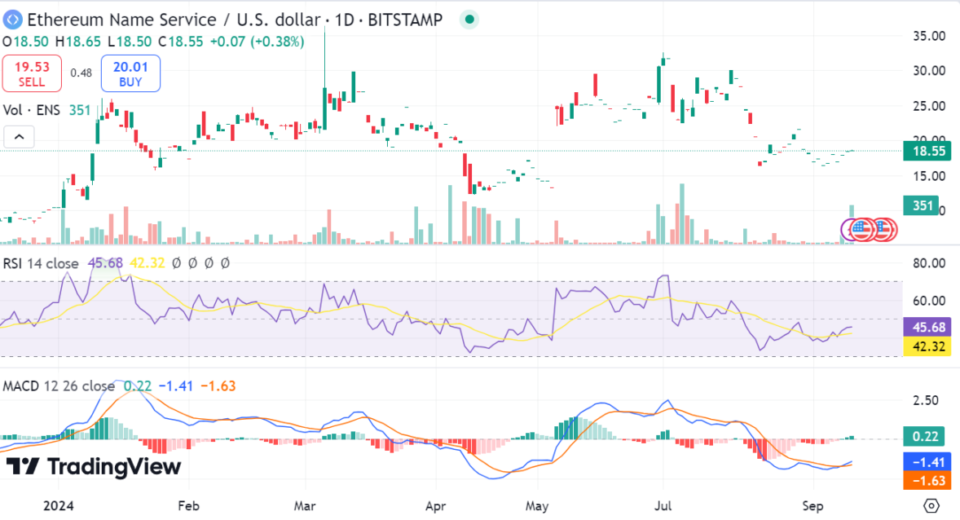Click the 19.53 SELL button
960x520 pixels.
[x=32, y=73]
